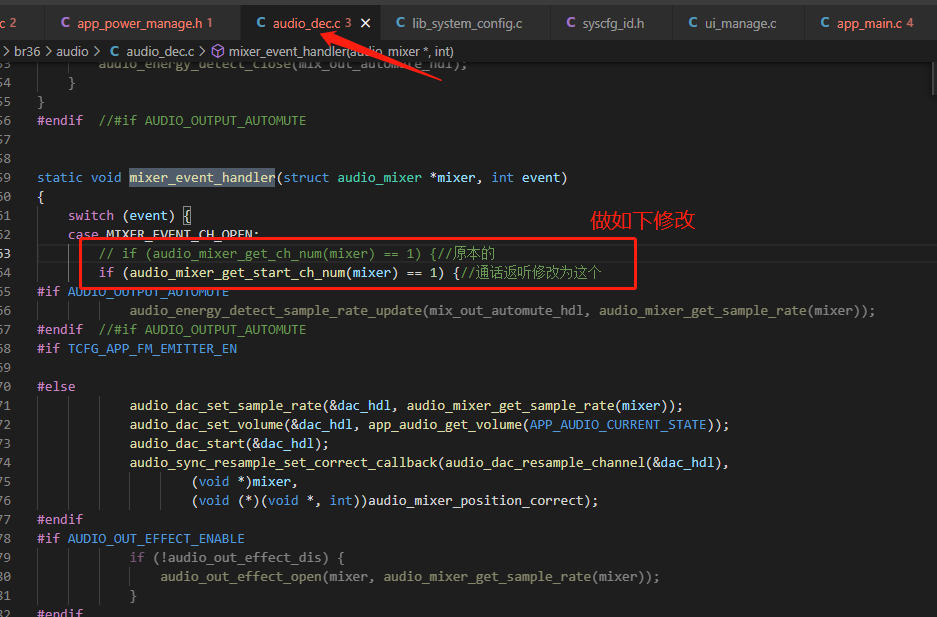937x617 pixels.
Task: Click the TCFG_APP_FM_EMITTER_EN macro
Action: pyautogui.click(x=152, y=349)
